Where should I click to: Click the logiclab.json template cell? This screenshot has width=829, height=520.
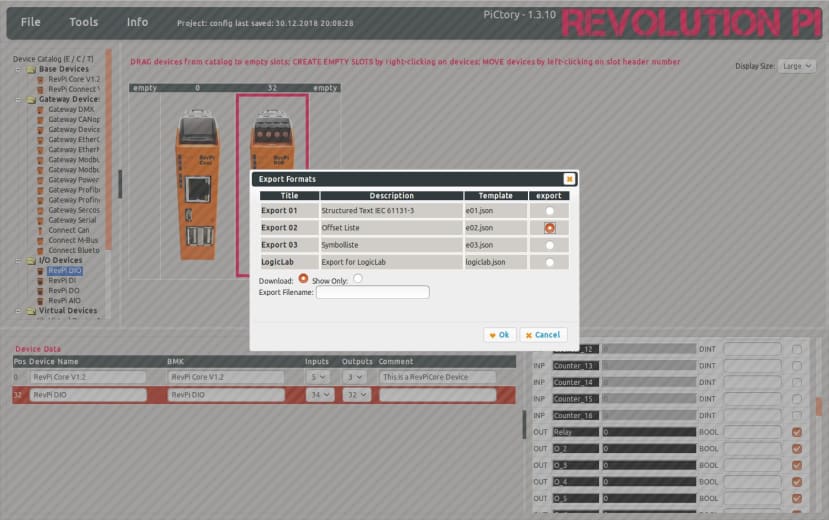[x=495, y=262]
